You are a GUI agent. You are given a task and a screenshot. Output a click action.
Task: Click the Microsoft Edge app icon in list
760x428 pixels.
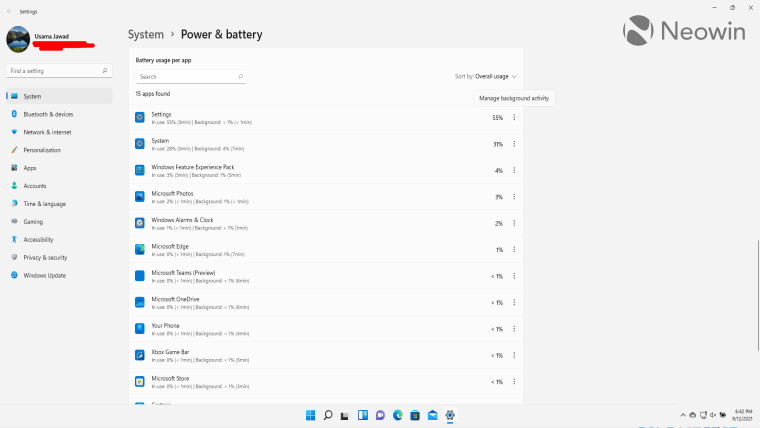click(140, 249)
